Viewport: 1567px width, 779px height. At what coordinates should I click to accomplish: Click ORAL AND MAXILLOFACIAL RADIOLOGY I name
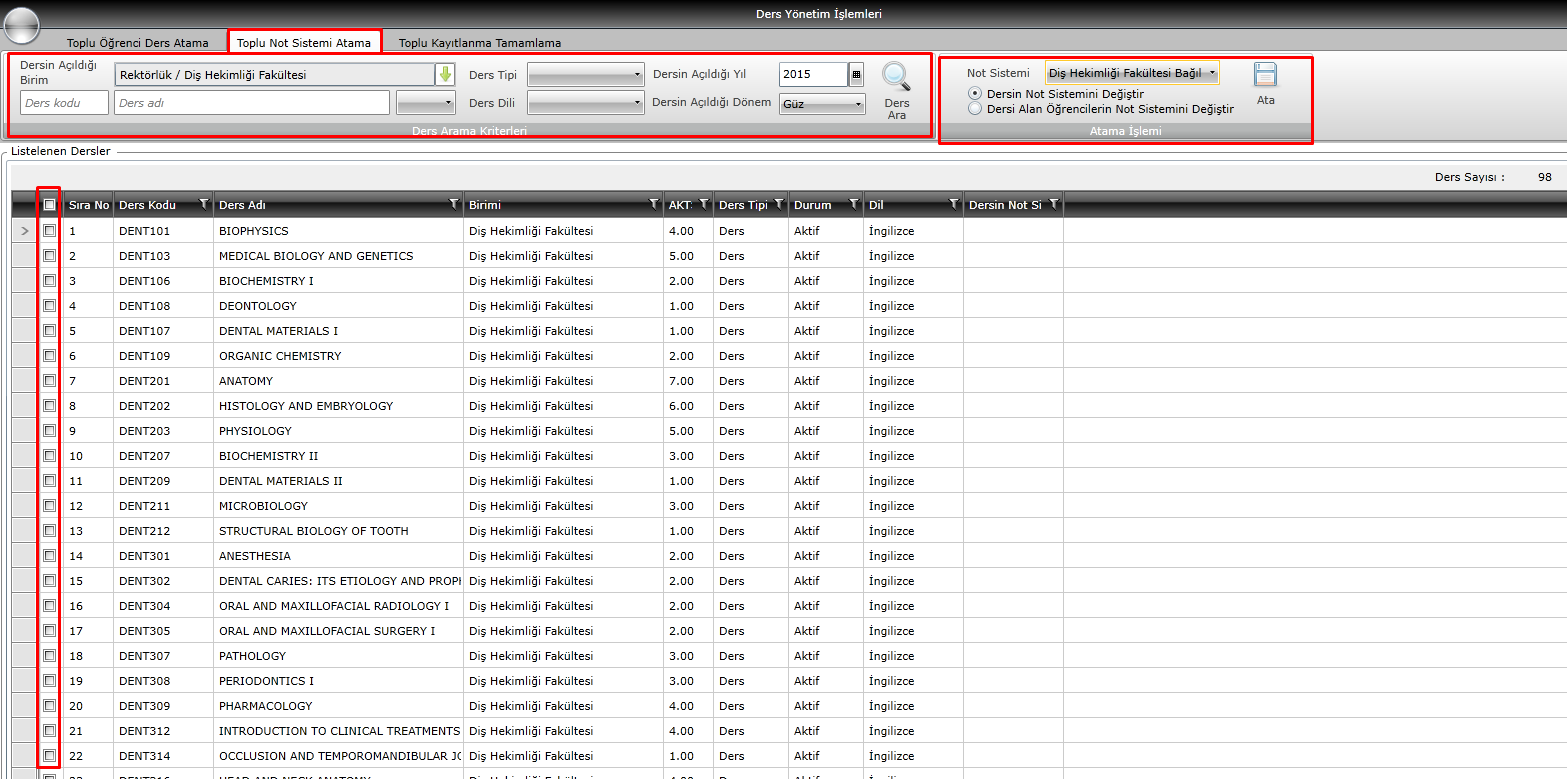334,606
